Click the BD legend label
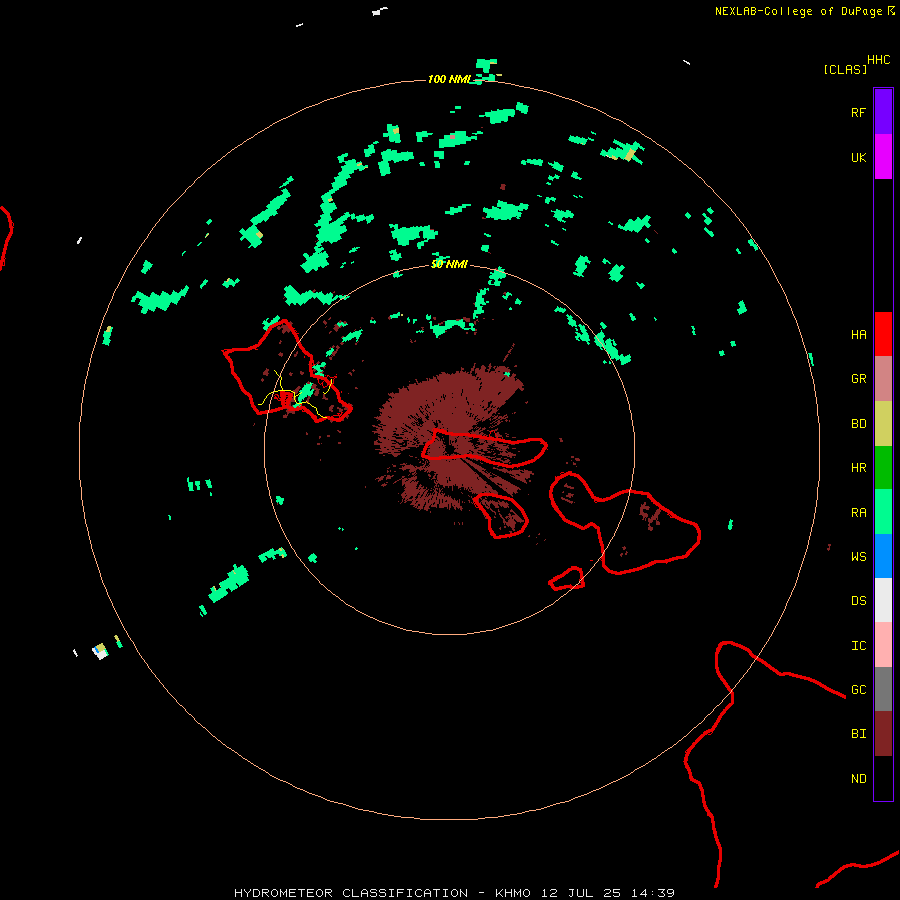 point(858,424)
